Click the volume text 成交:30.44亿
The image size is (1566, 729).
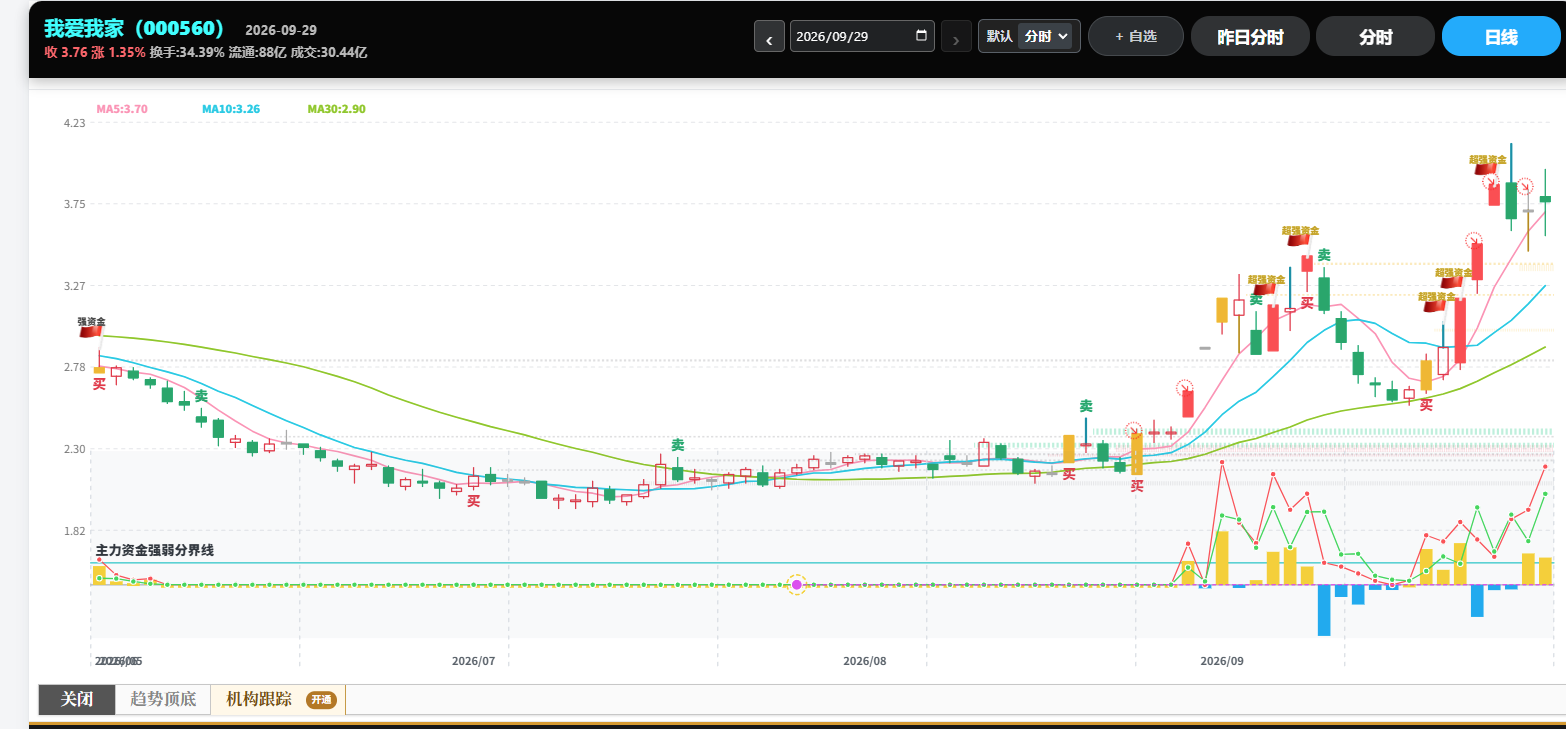pos(329,52)
